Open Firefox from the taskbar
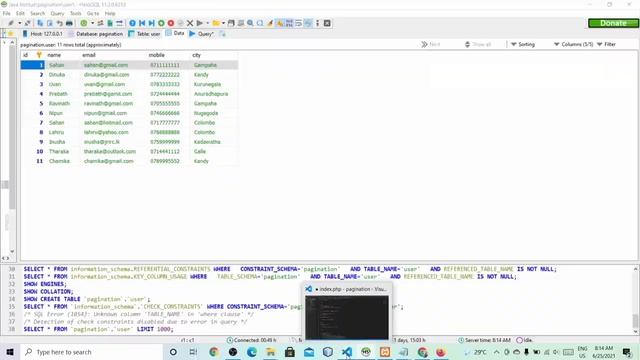 pyautogui.click(x=441, y=352)
